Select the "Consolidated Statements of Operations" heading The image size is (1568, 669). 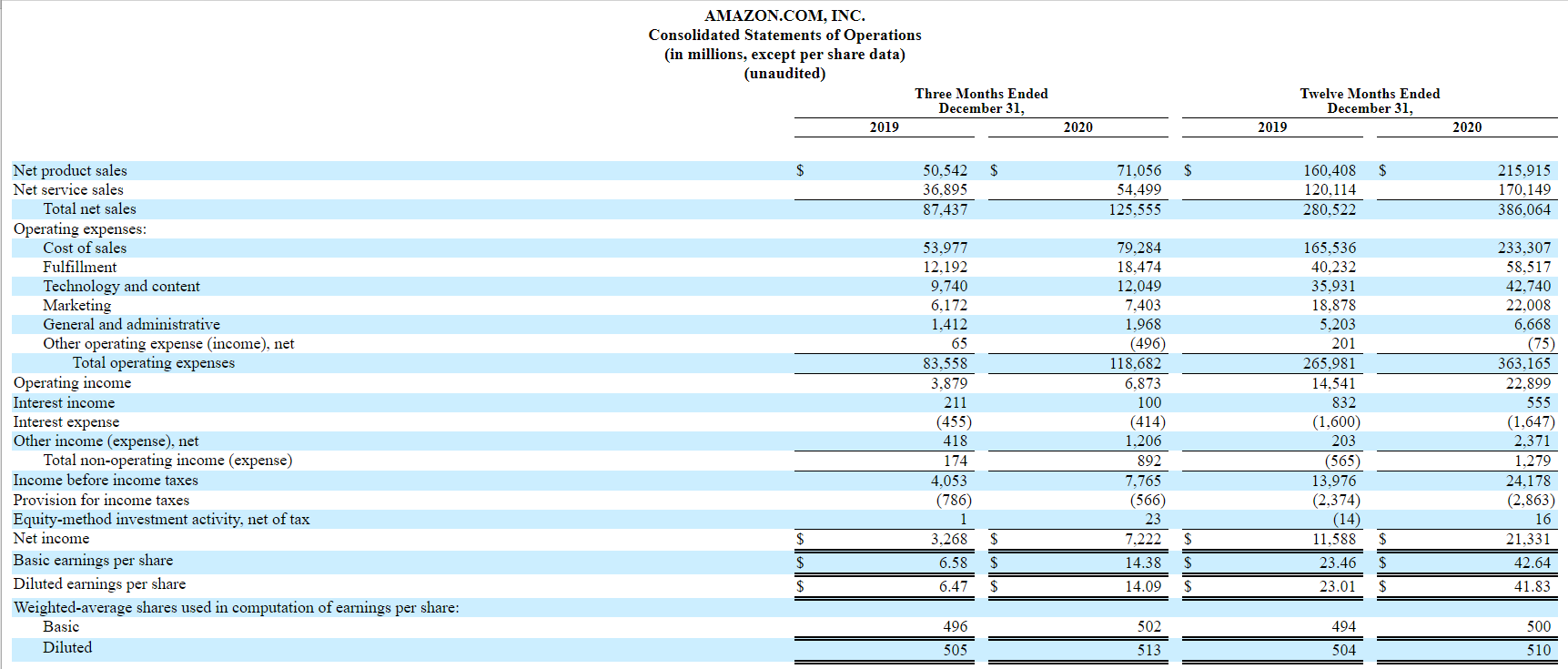coord(784,35)
